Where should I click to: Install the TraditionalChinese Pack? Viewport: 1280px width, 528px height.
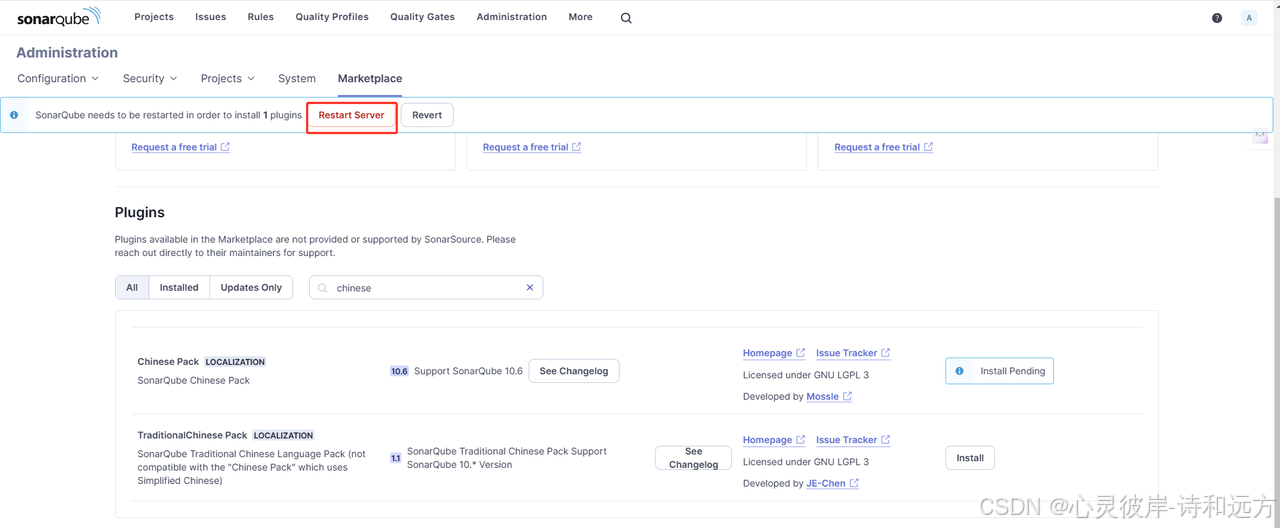point(970,458)
